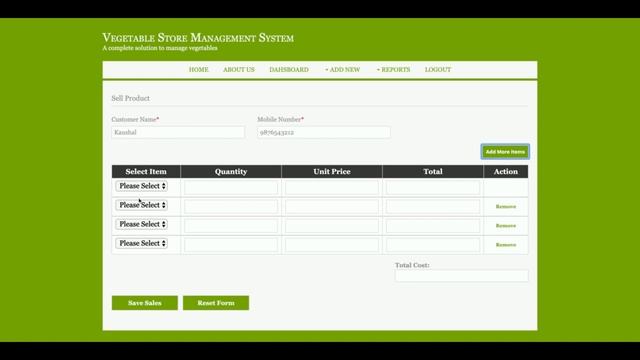The image size is (640, 360).
Task: Click the Quantity column header
Action: [231, 172]
